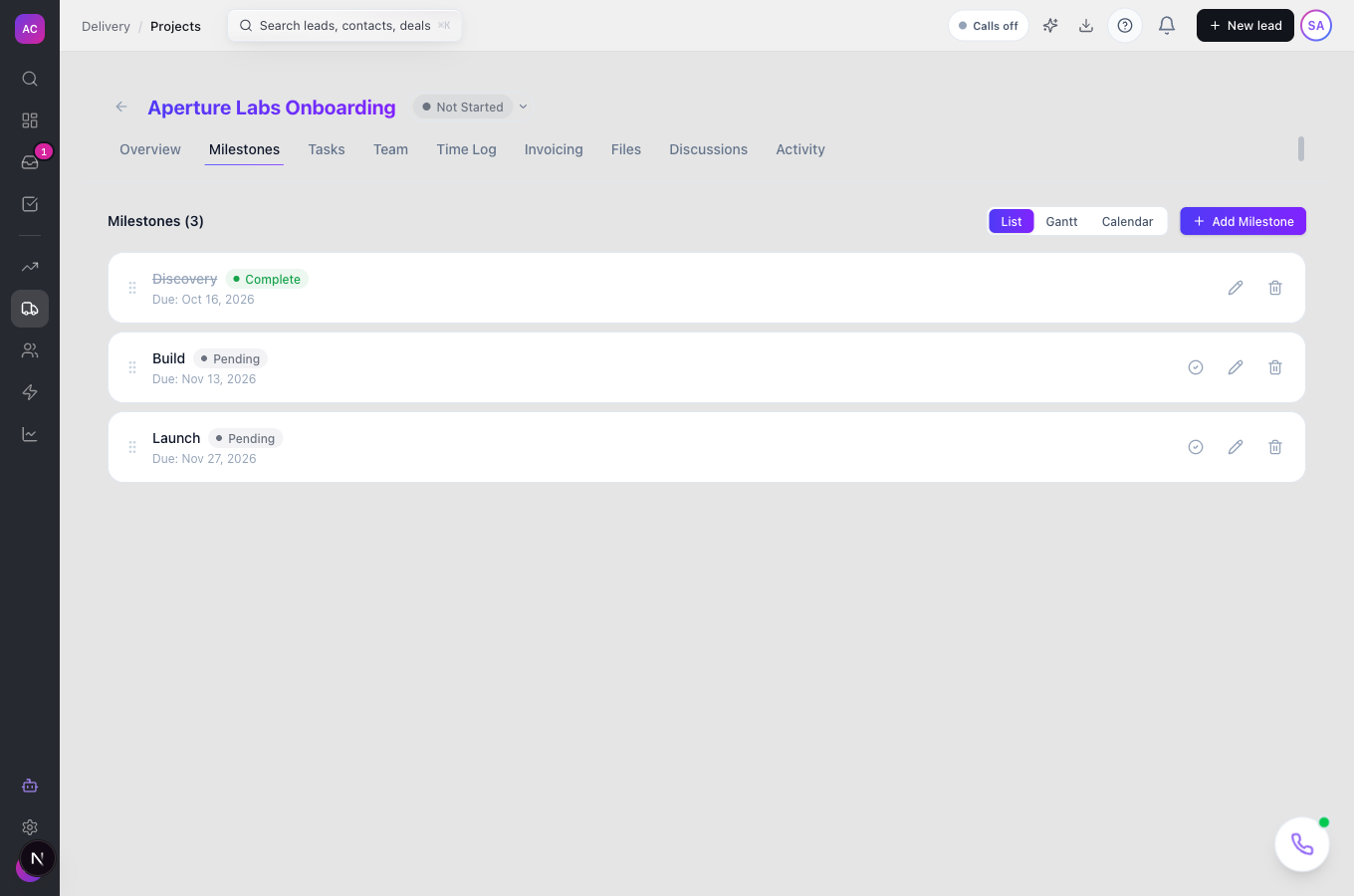Open the inbox icon with notification badge
Viewport: 1354px width, 896px height.
(x=30, y=162)
